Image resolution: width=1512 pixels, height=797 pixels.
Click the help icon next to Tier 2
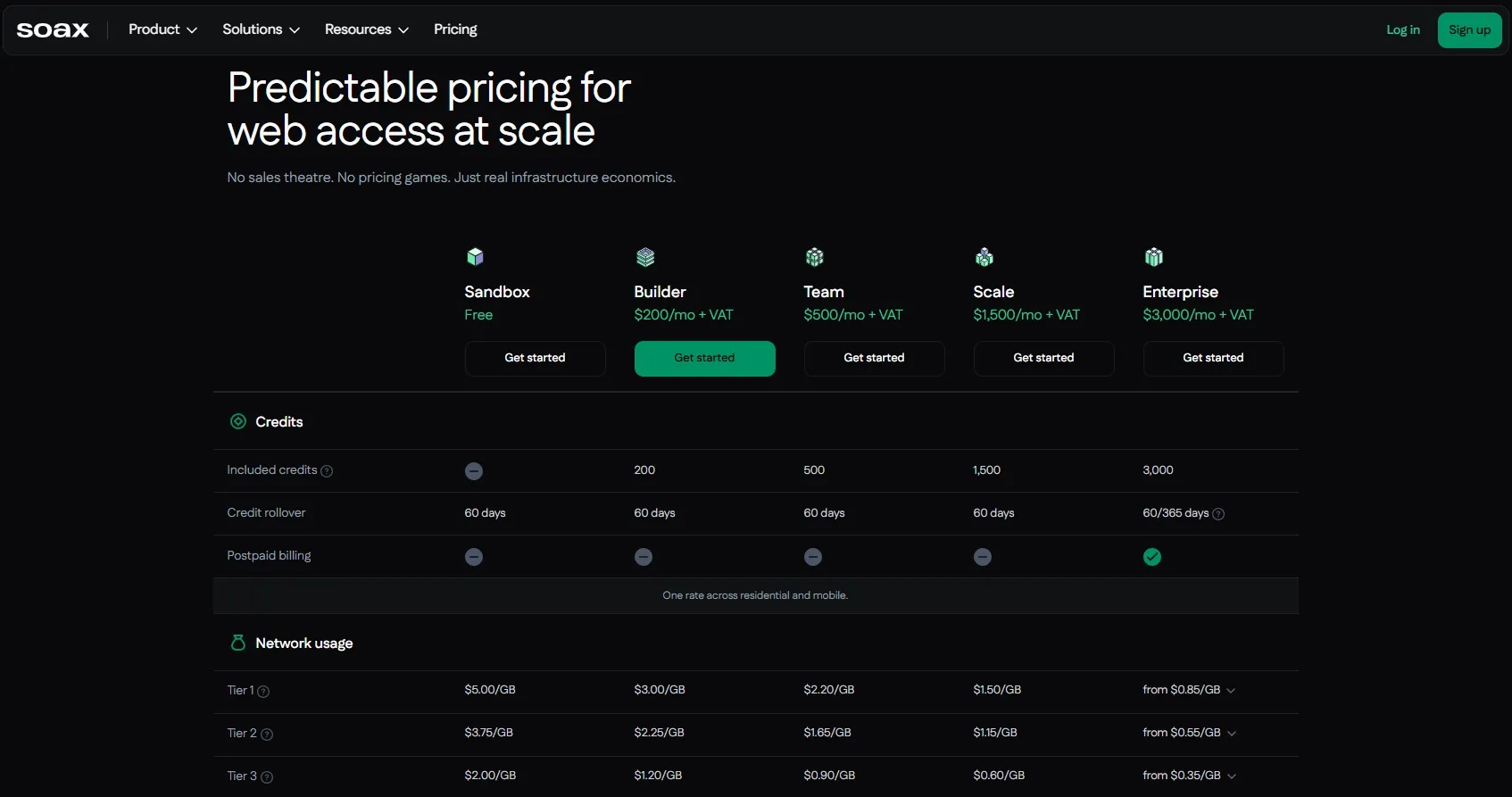point(267,734)
